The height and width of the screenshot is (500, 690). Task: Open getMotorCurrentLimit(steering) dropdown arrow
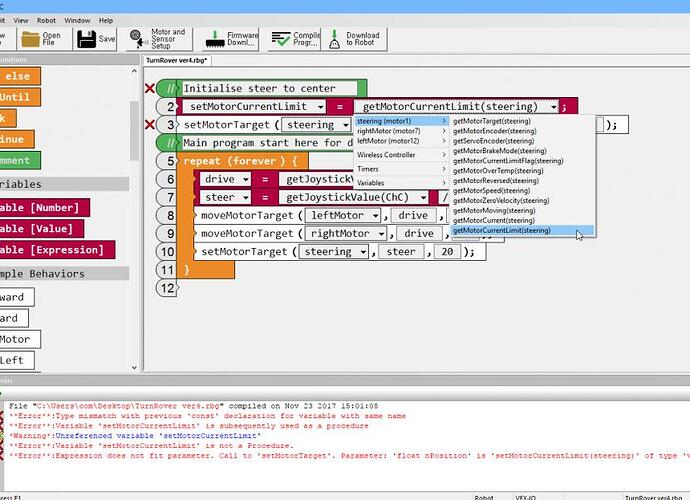pyautogui.click(x=553, y=107)
